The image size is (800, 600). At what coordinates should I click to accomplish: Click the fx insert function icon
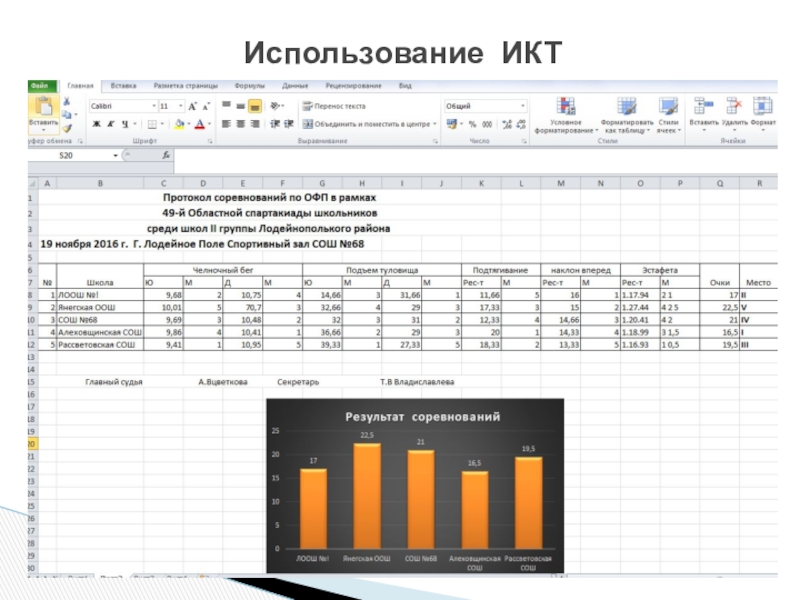[166, 155]
